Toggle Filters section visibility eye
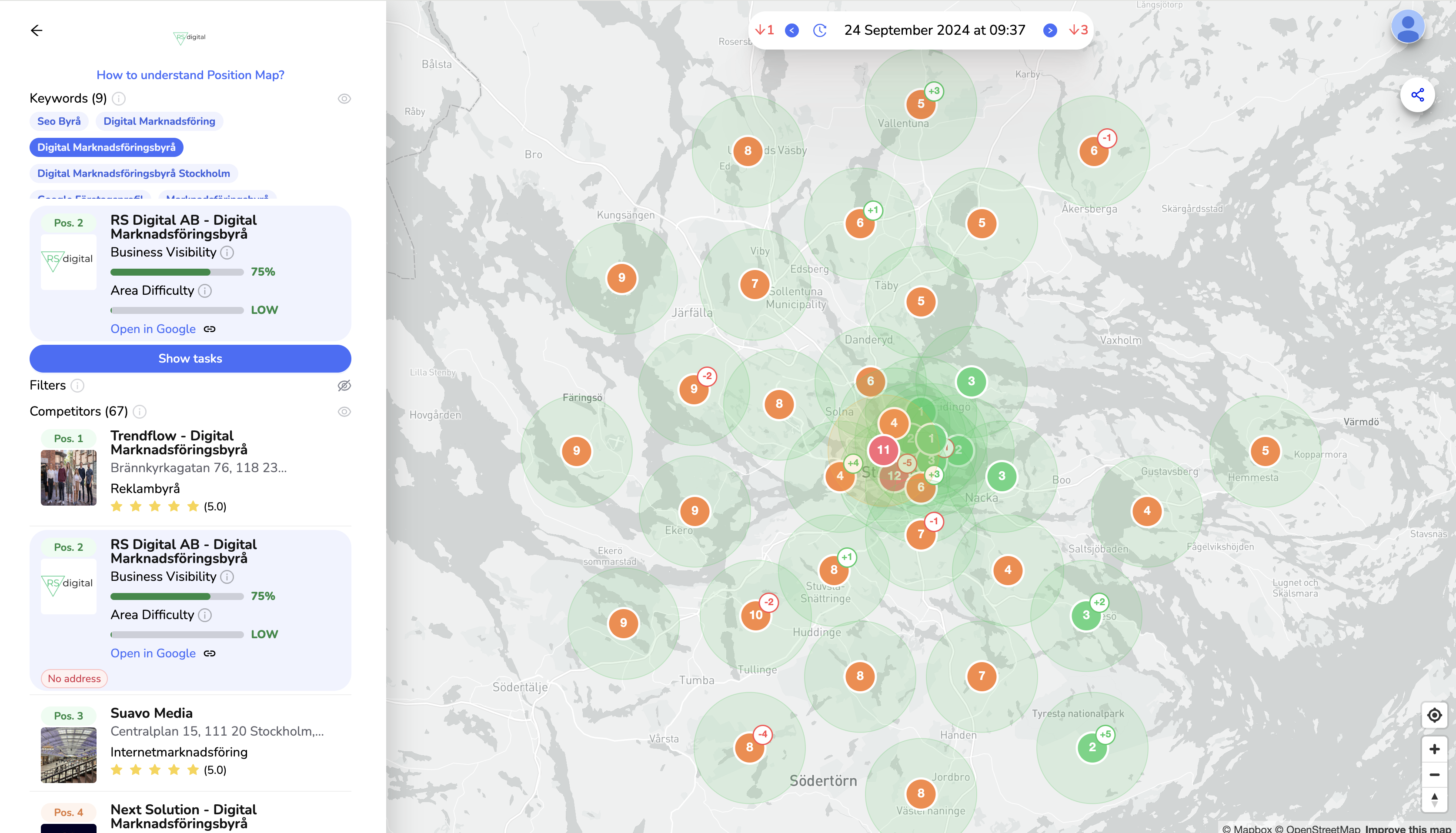This screenshot has width=1456, height=833. [x=344, y=386]
